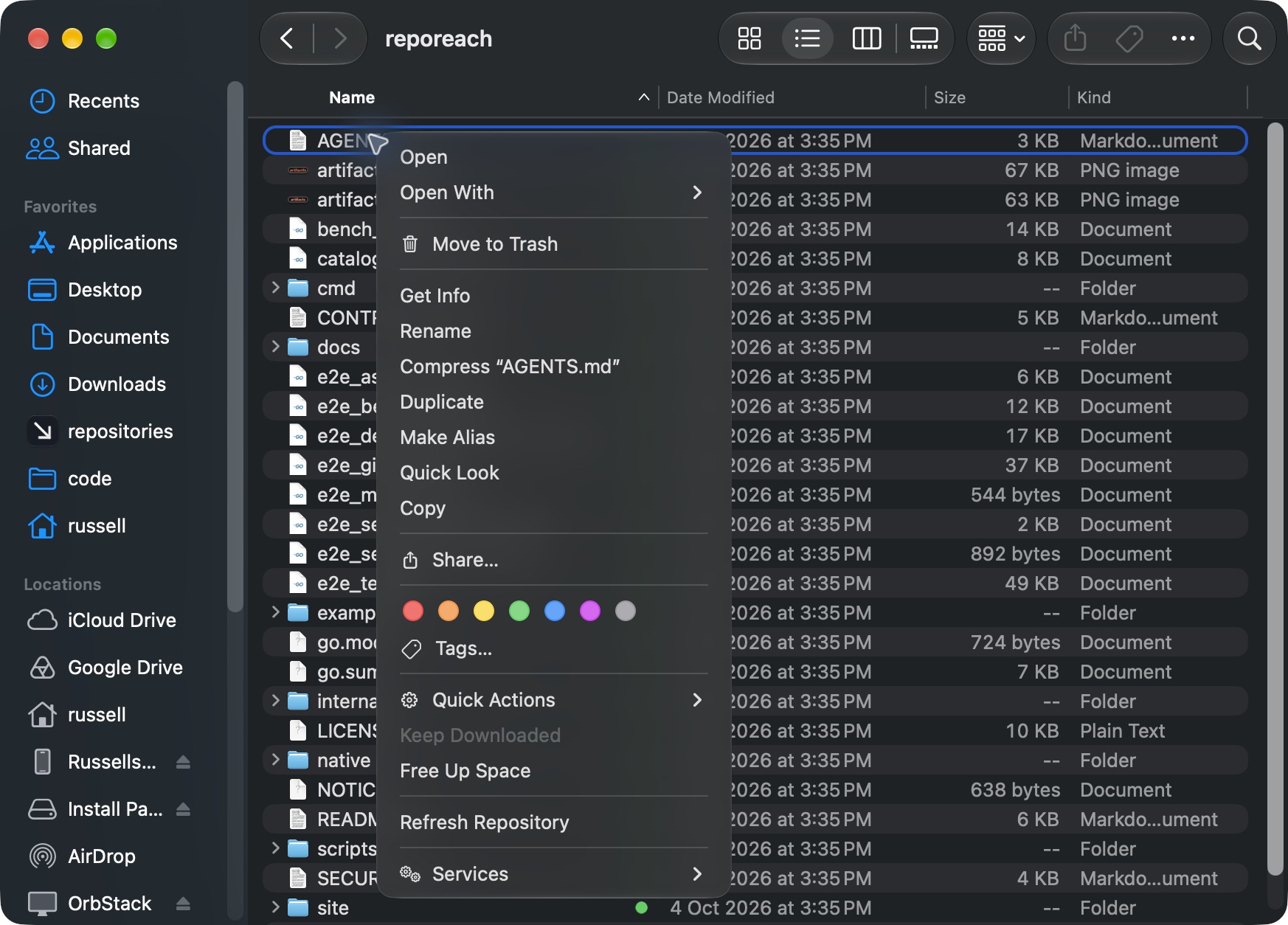
Task: Click the Share toolbar icon
Action: (1076, 38)
